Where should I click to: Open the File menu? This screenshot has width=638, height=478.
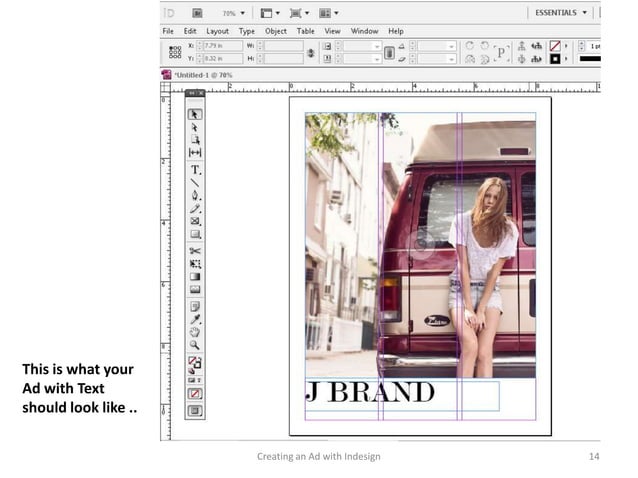(168, 31)
